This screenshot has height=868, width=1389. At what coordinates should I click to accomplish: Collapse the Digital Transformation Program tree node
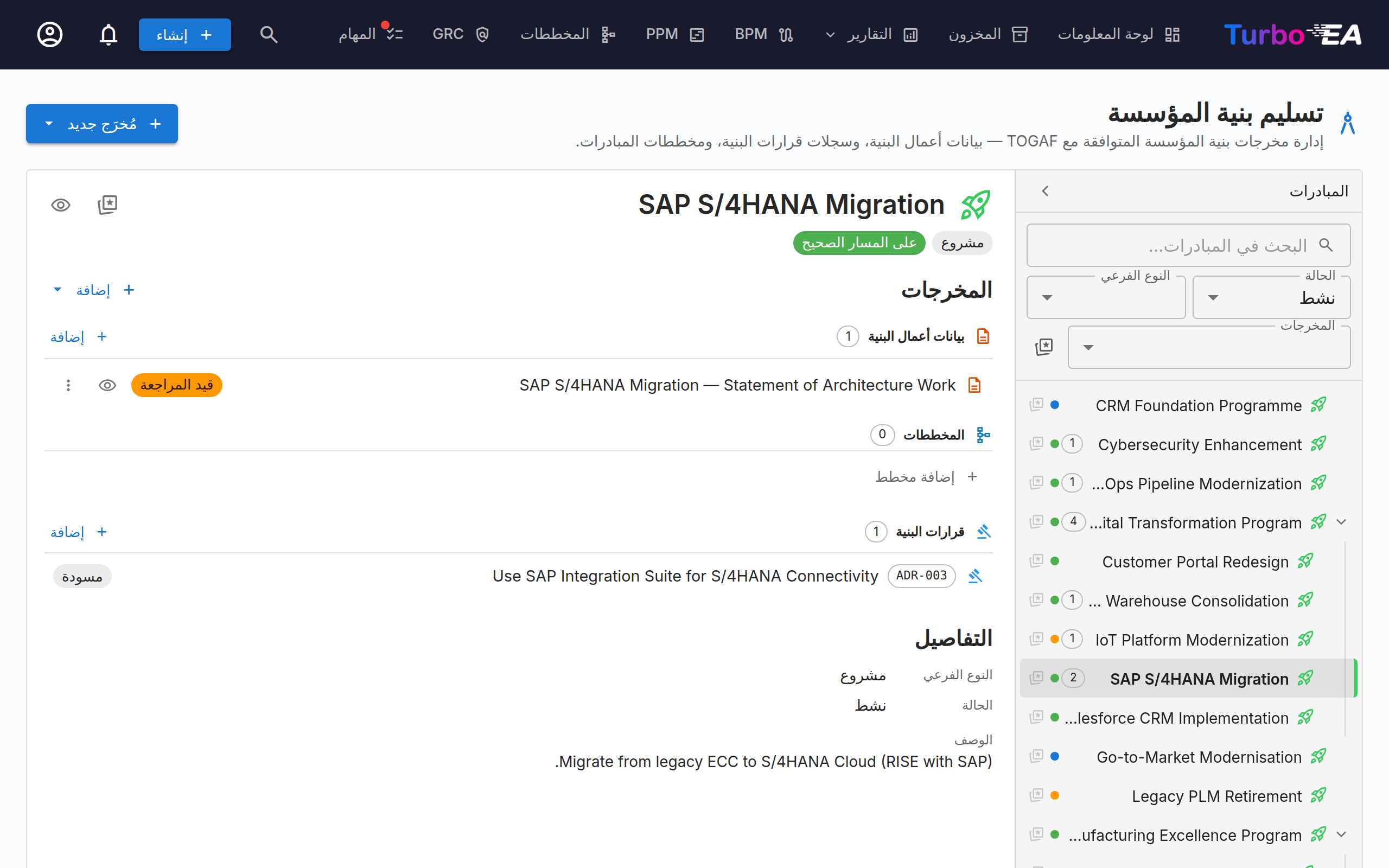point(1341,522)
